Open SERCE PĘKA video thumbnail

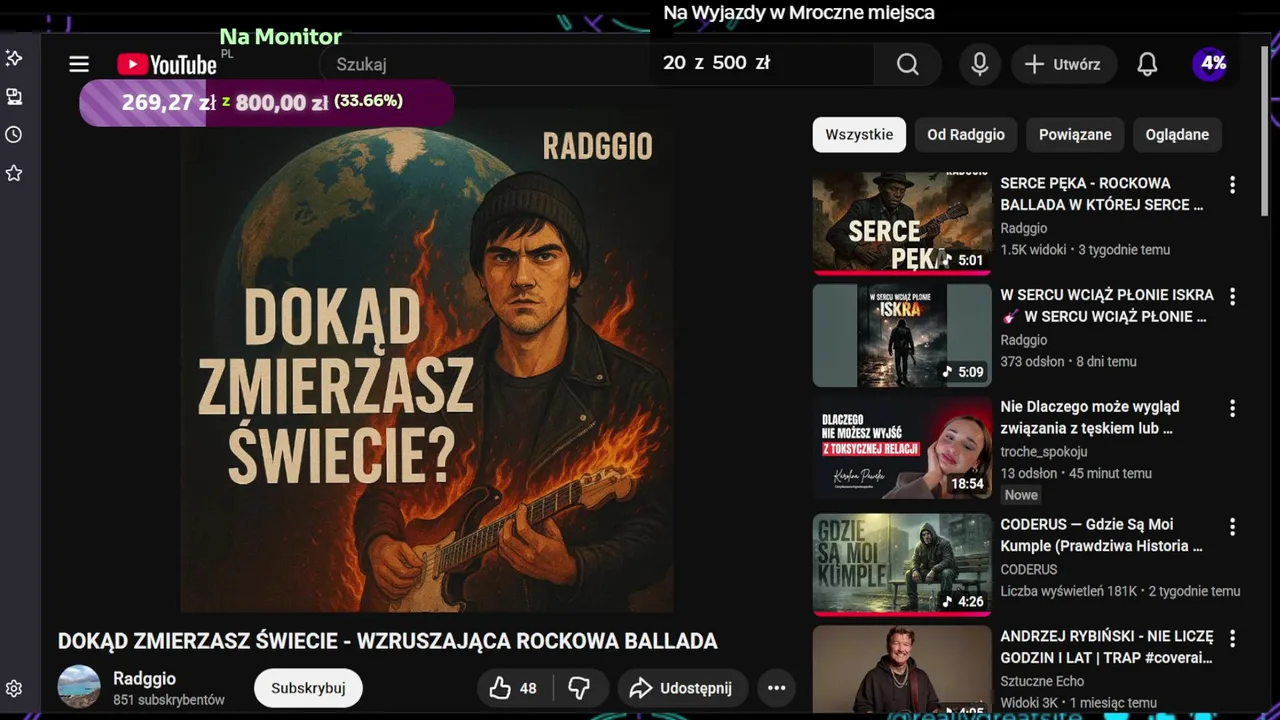pyautogui.click(x=902, y=223)
